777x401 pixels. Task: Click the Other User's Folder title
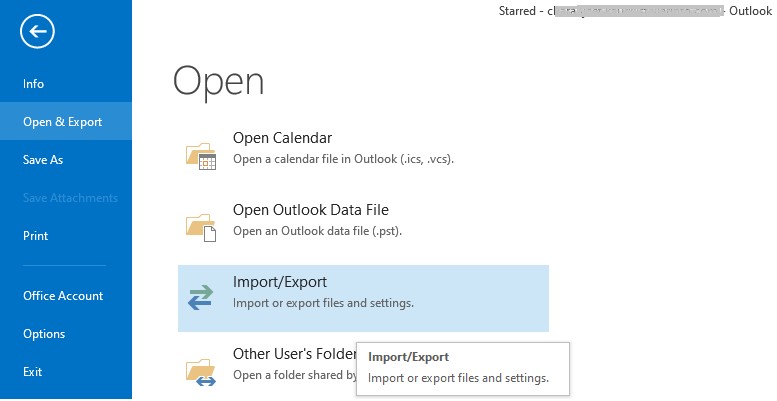pos(294,354)
